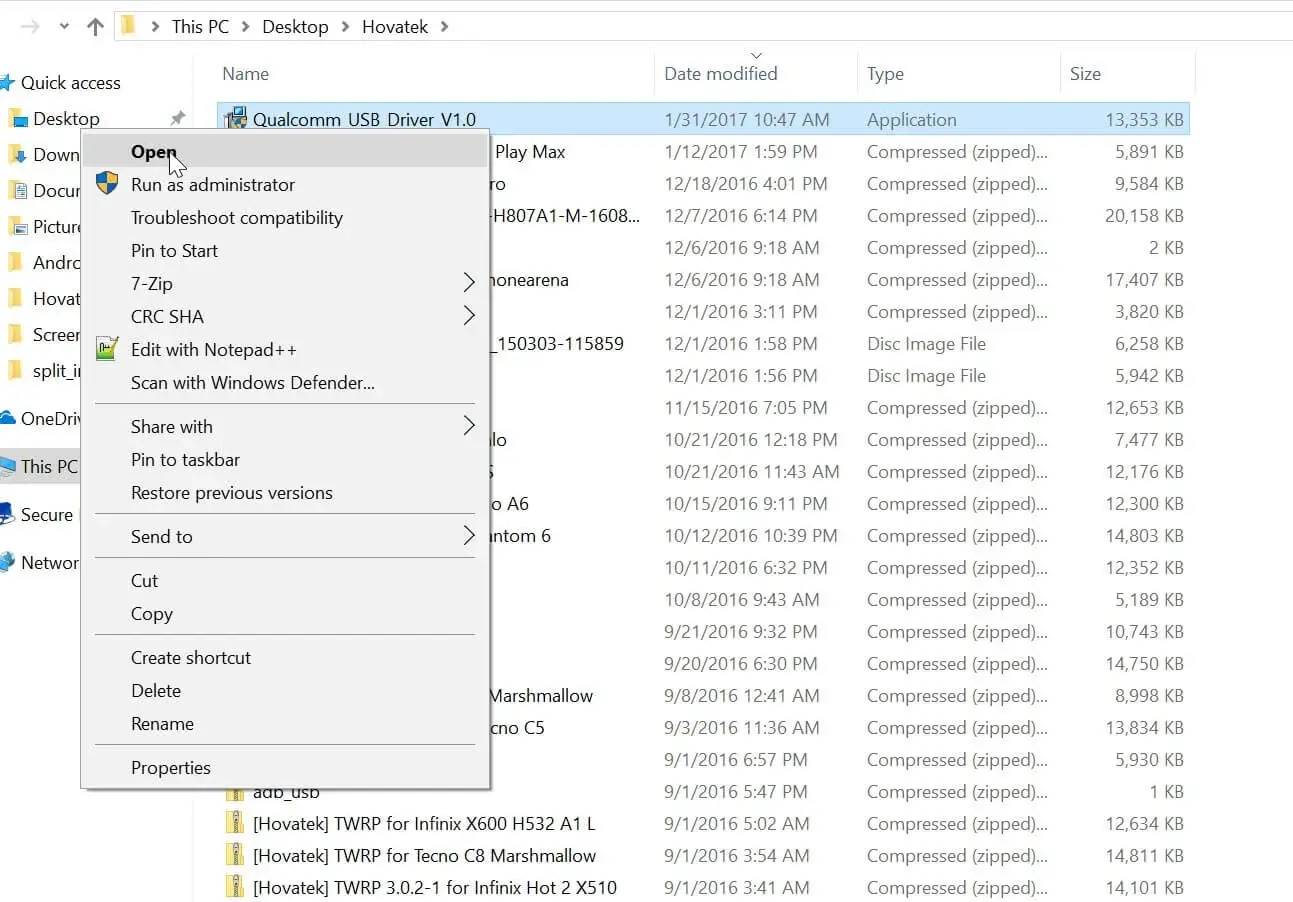1293x902 pixels.
Task: Click zip icon of TWRP for Tecno C8 Marshmallow
Action: [235, 856]
